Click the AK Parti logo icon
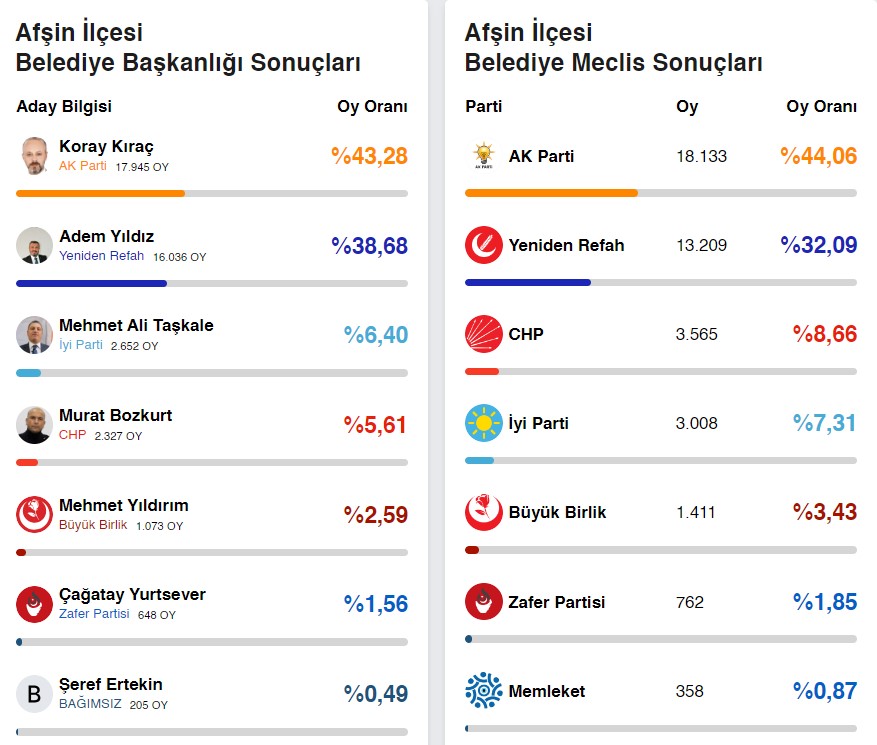 (x=484, y=156)
